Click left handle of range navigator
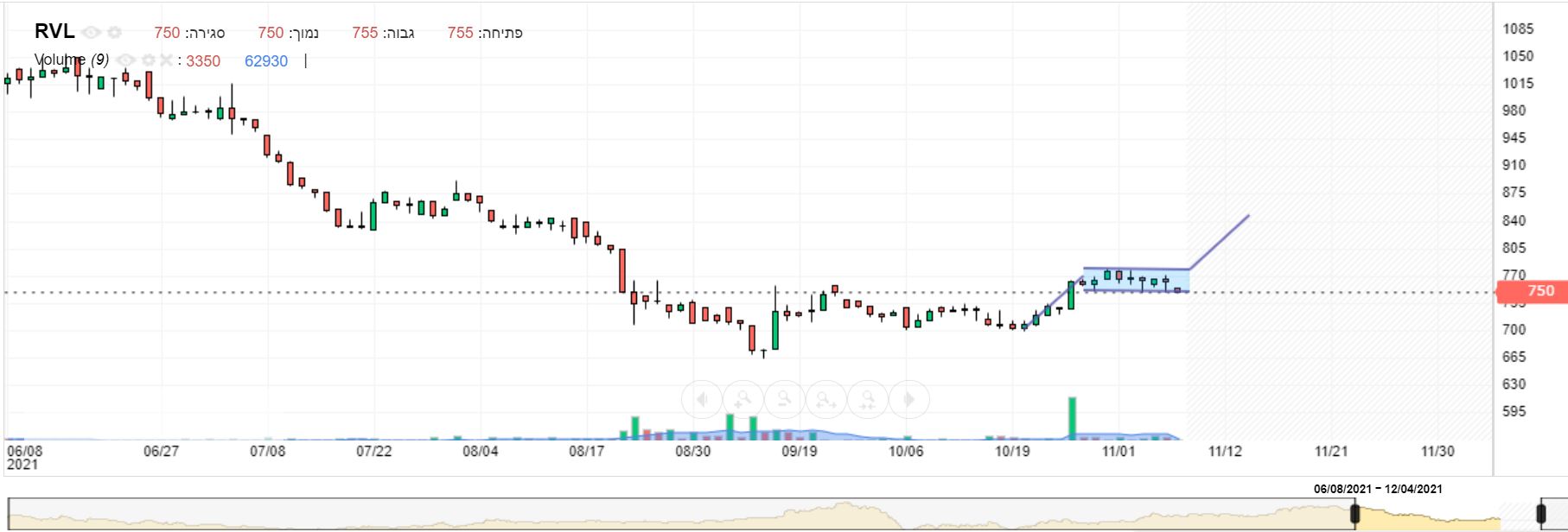Viewport: 1568px width, 532px height. (1355, 514)
